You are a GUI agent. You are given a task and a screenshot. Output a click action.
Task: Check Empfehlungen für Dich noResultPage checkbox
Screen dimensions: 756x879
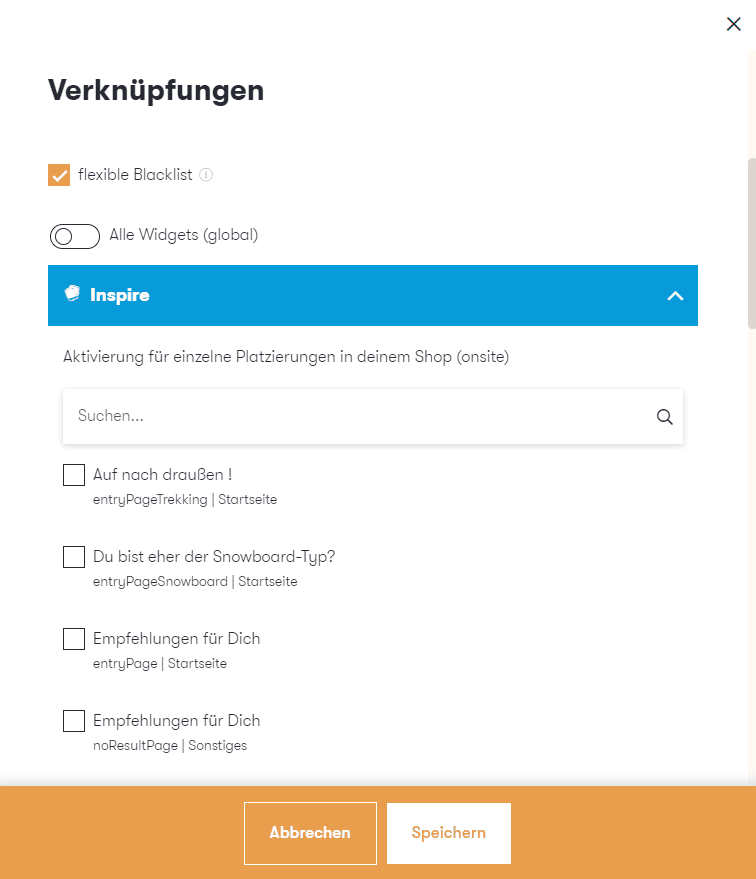74,721
